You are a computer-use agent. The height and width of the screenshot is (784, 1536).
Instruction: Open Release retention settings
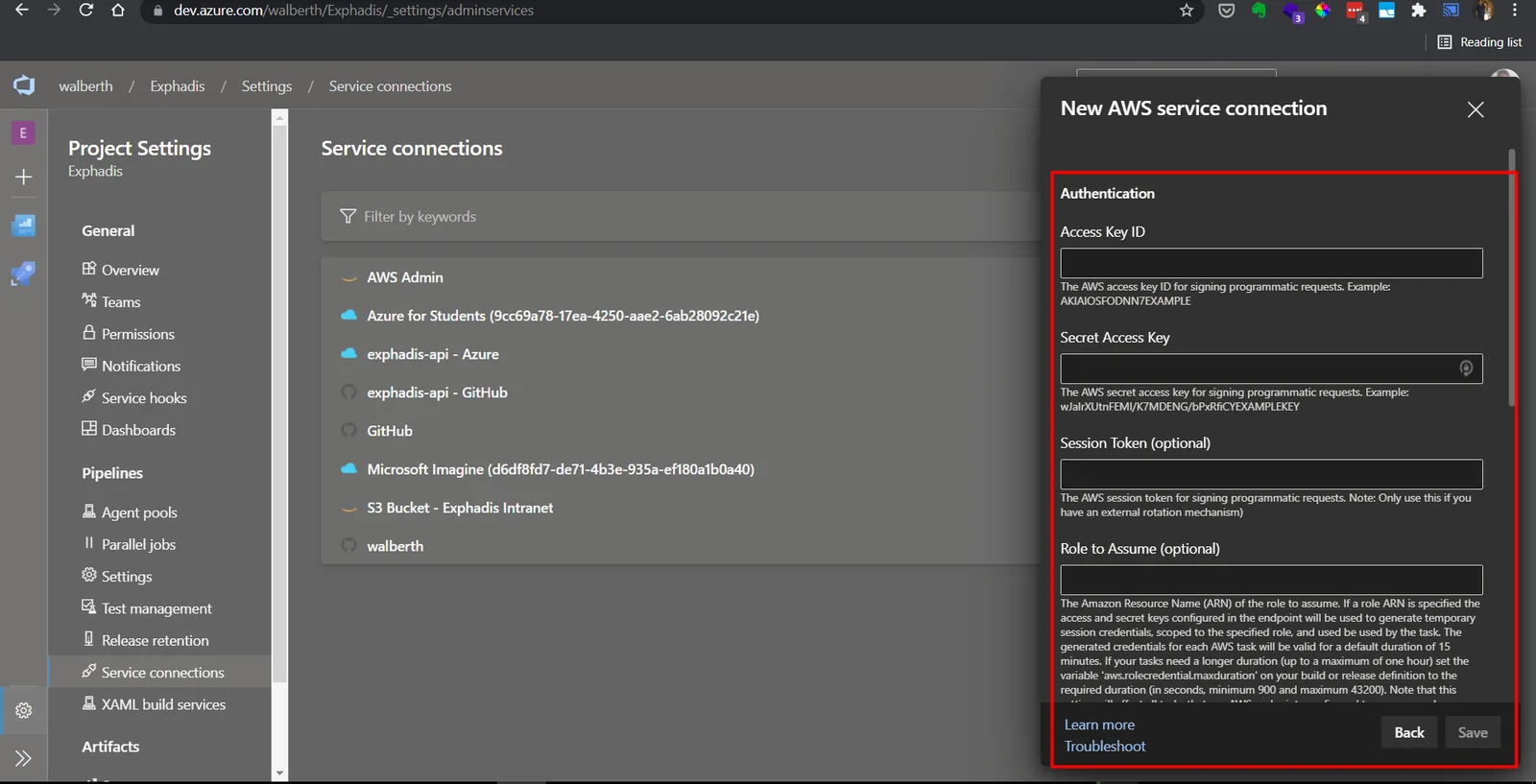155,640
